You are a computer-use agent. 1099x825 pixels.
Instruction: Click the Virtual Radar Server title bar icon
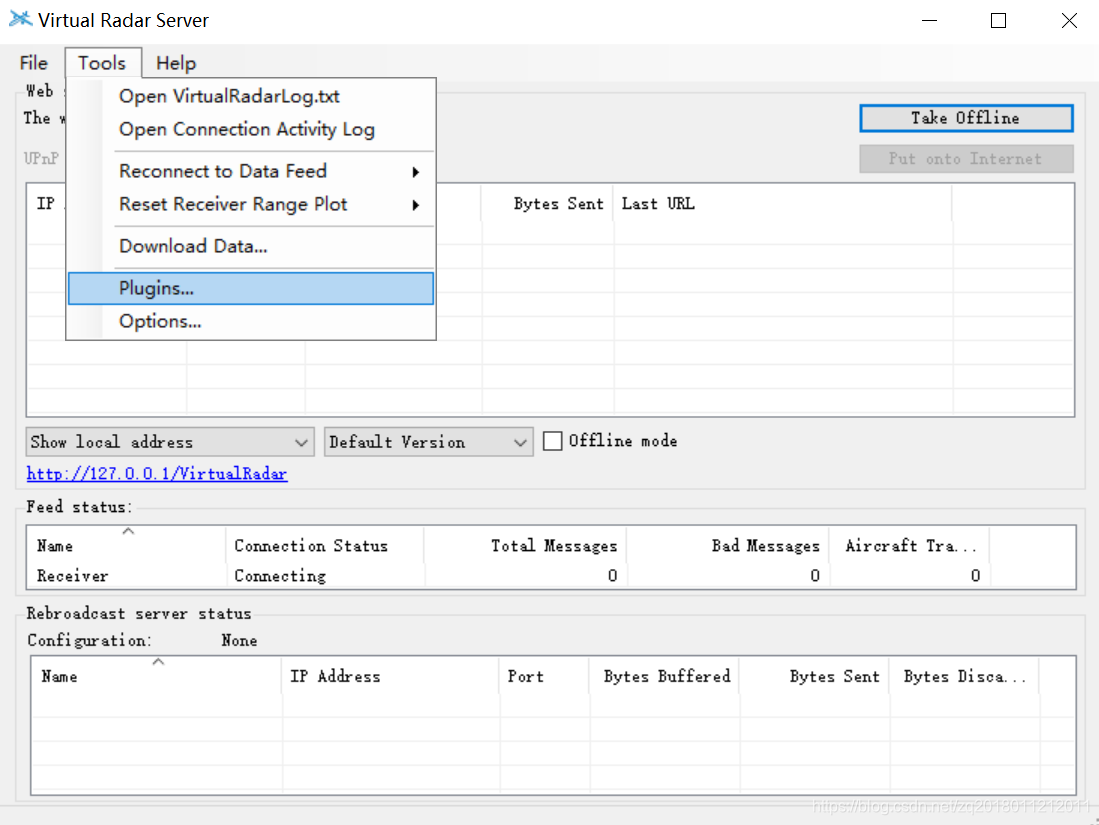[x=20, y=20]
